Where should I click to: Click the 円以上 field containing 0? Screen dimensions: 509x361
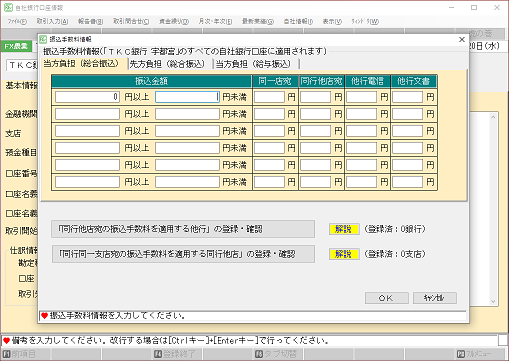click(87, 97)
